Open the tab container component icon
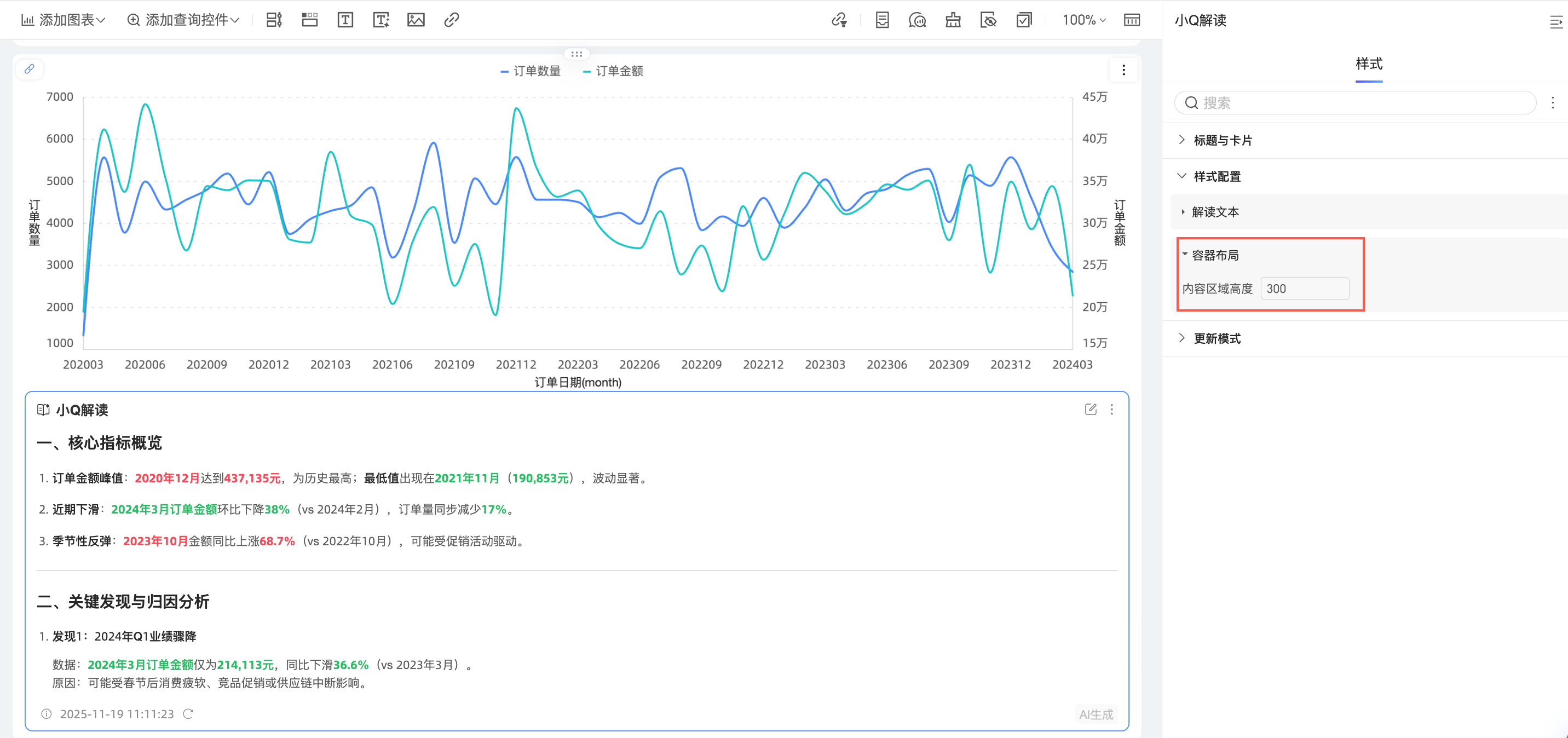 (x=310, y=20)
